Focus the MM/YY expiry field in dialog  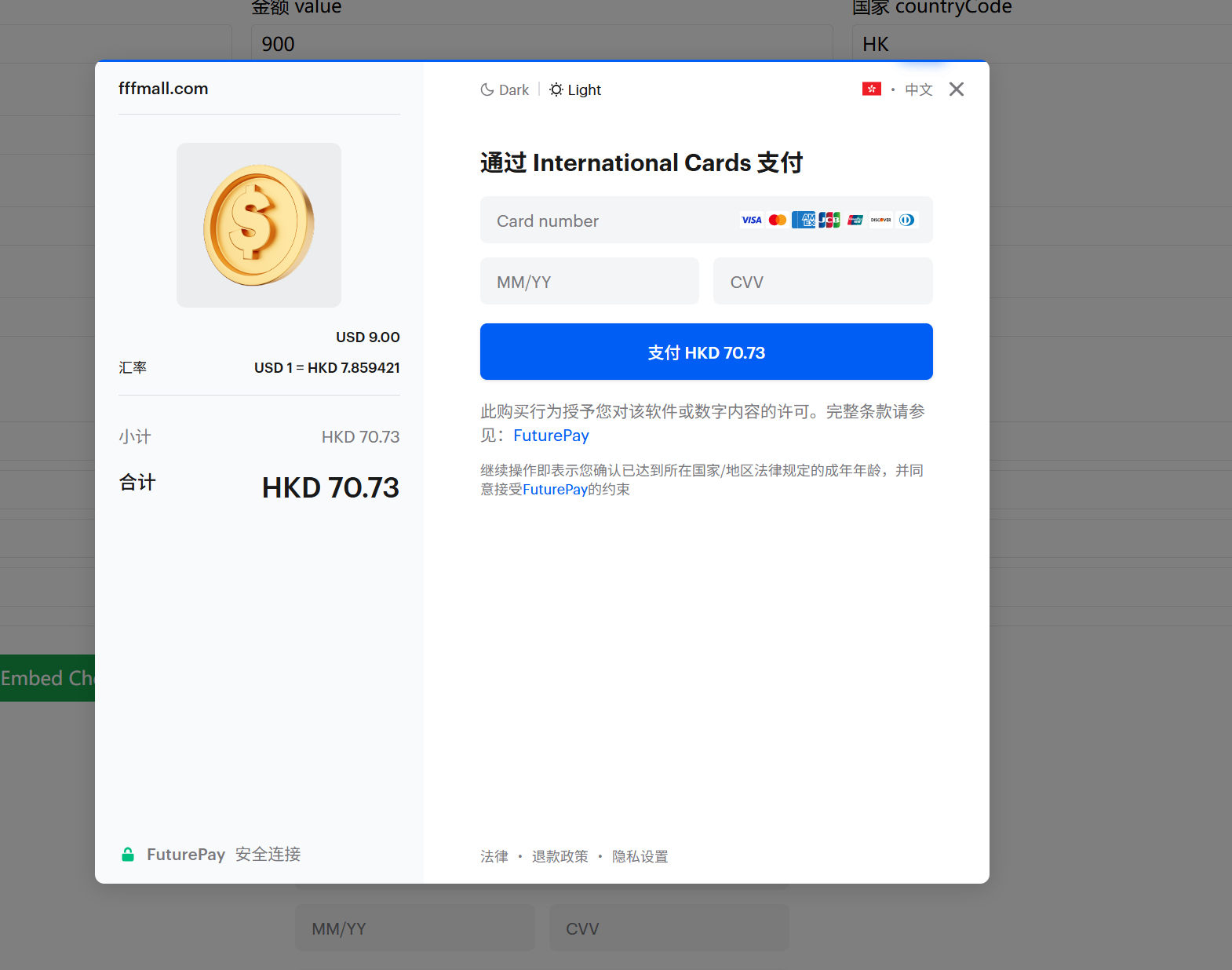tap(589, 281)
